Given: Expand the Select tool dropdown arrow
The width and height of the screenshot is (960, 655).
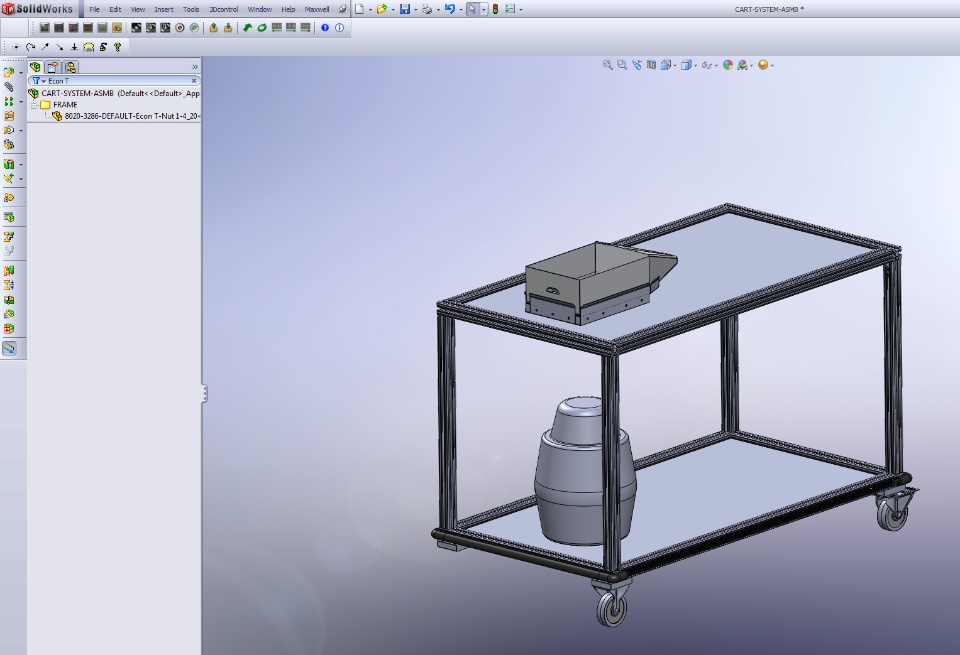Looking at the screenshot, I should pyautogui.click(x=484, y=10).
